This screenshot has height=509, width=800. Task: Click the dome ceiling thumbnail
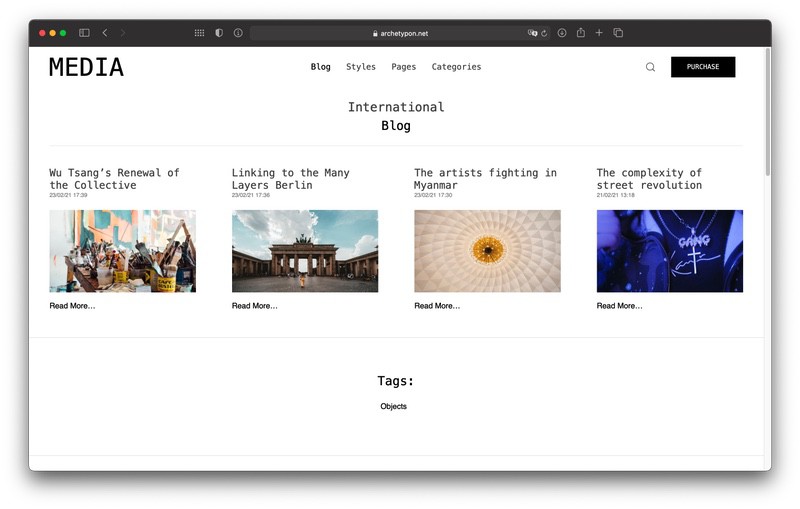click(487, 251)
